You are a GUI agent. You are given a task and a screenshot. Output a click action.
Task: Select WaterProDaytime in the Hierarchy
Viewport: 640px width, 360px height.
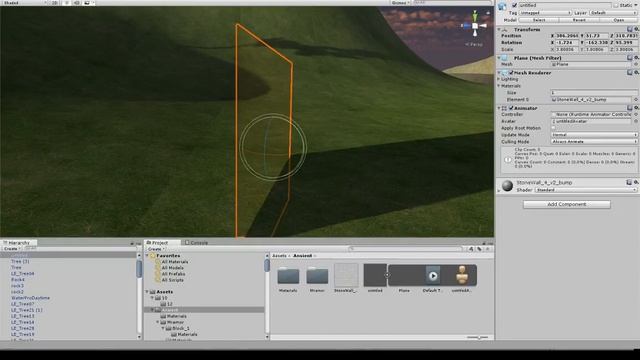pyautogui.click(x=30, y=298)
